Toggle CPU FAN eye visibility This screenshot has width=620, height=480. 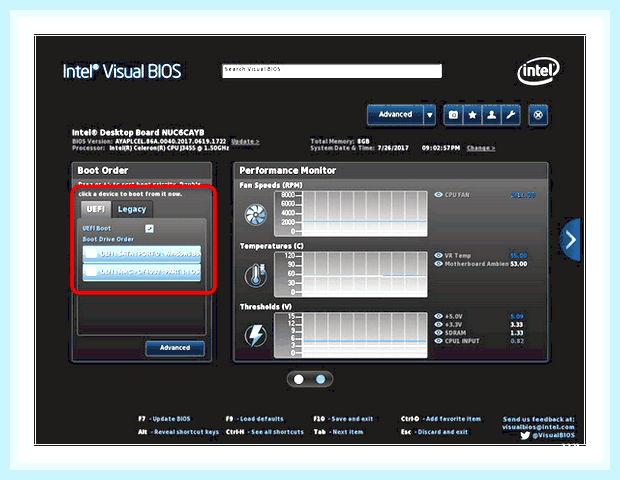click(438, 195)
